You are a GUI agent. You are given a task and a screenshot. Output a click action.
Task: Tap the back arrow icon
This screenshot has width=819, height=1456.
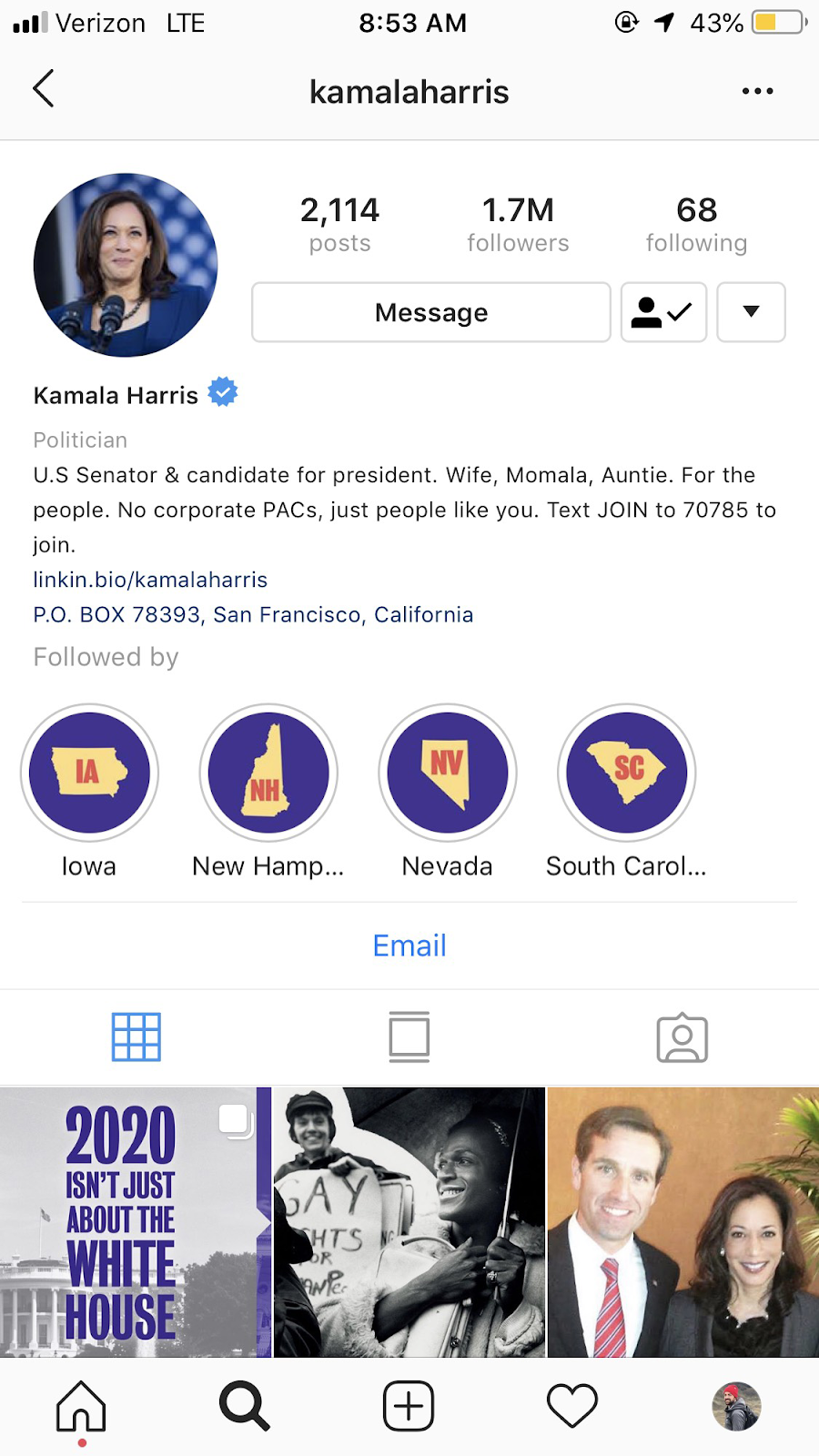point(44,89)
